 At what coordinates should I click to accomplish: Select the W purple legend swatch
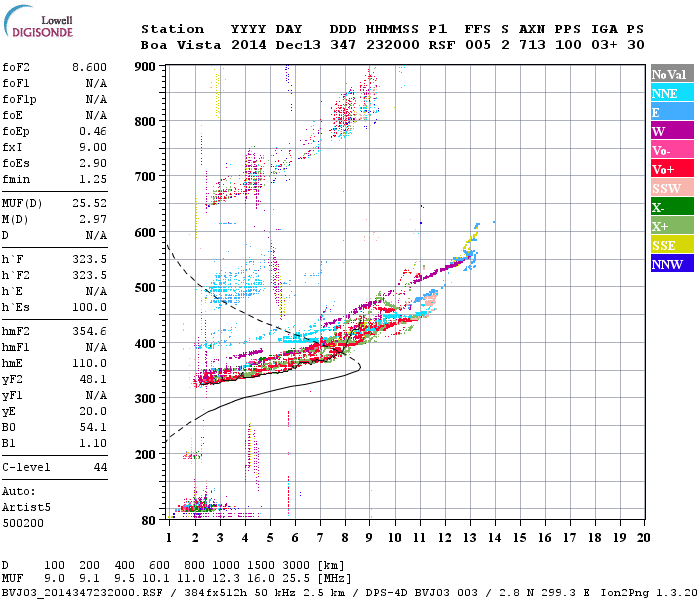tap(672, 131)
